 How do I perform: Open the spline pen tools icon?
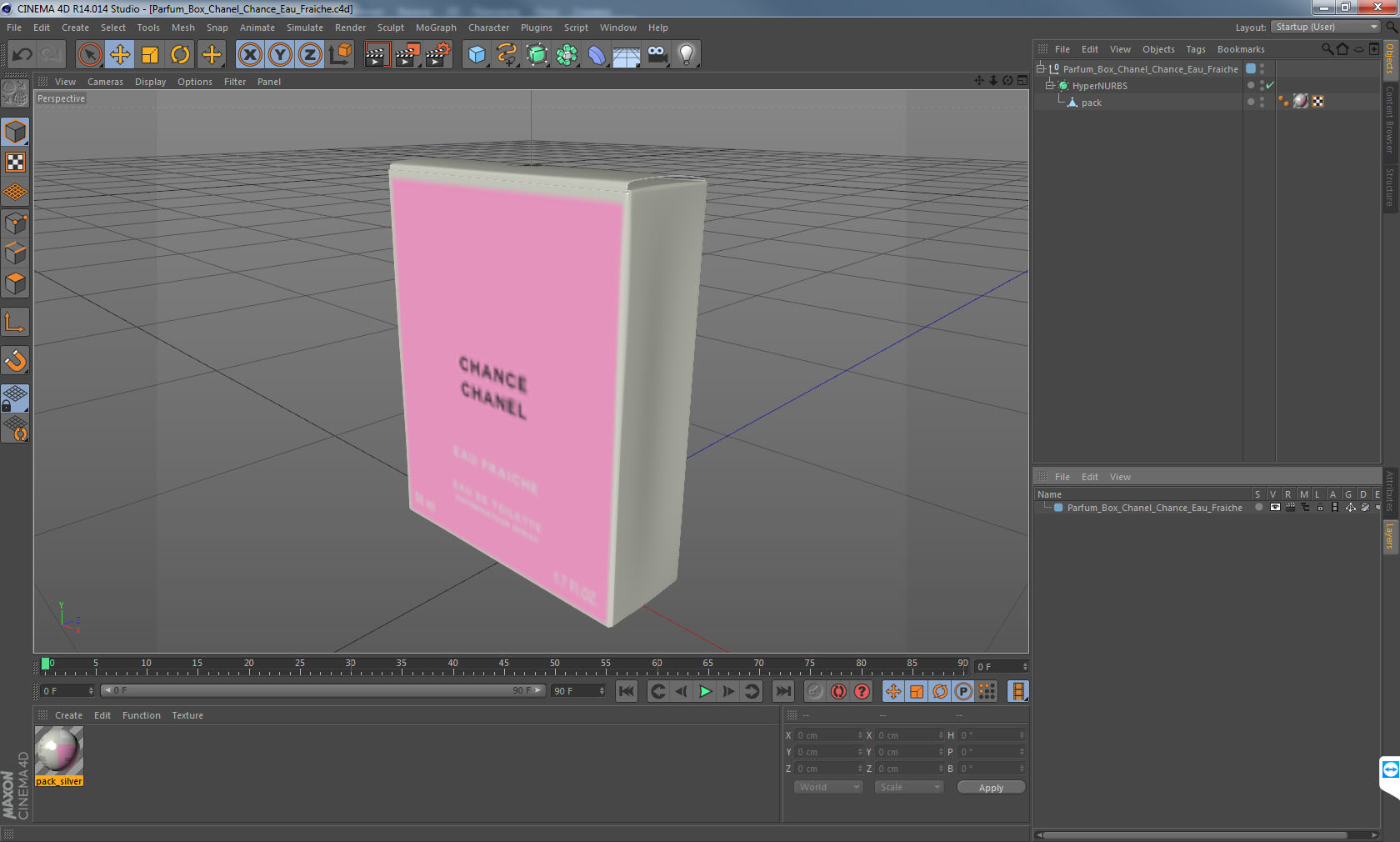point(507,55)
